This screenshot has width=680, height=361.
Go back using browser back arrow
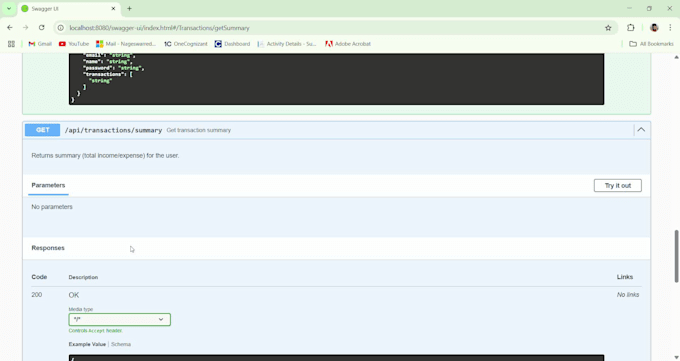10,28
